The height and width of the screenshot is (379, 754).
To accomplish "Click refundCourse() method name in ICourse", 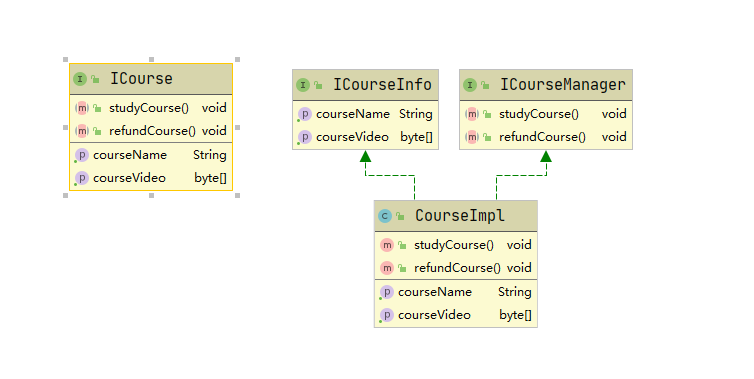I will point(152,131).
